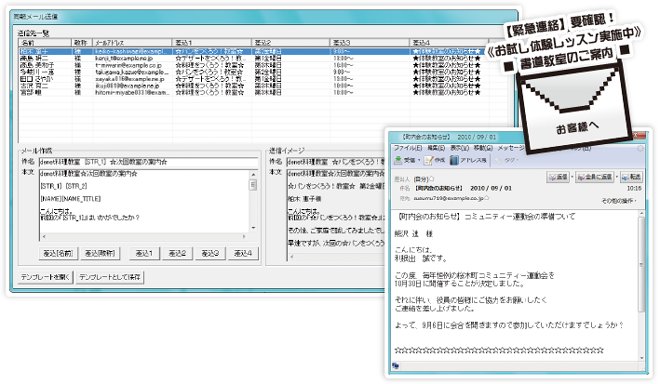The width and height of the screenshot is (660, 384).
Task: Click the テンプレートを開く button
Action: (x=45, y=277)
